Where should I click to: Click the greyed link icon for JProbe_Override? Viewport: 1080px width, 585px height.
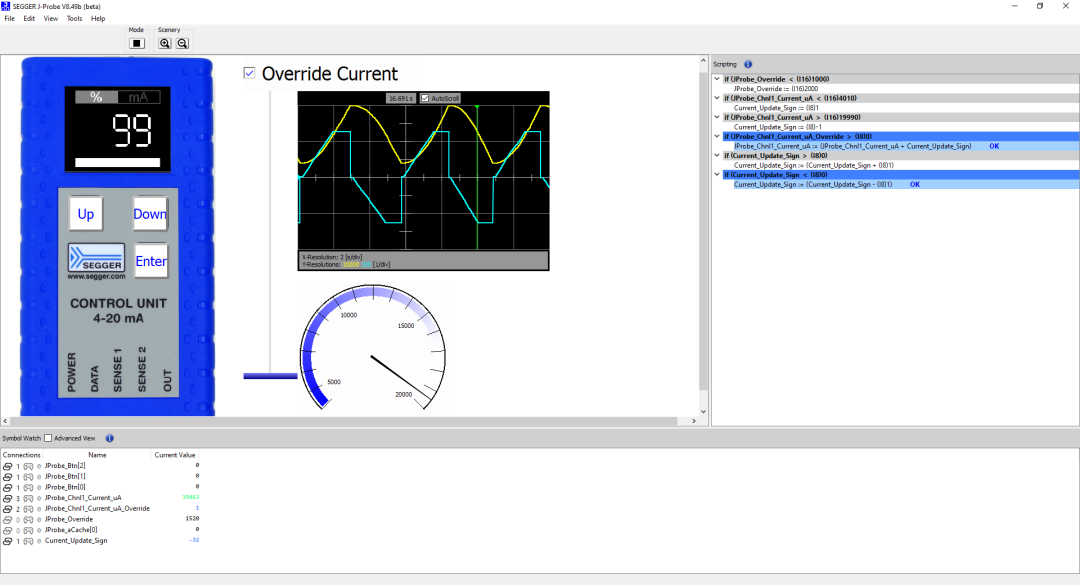8,520
